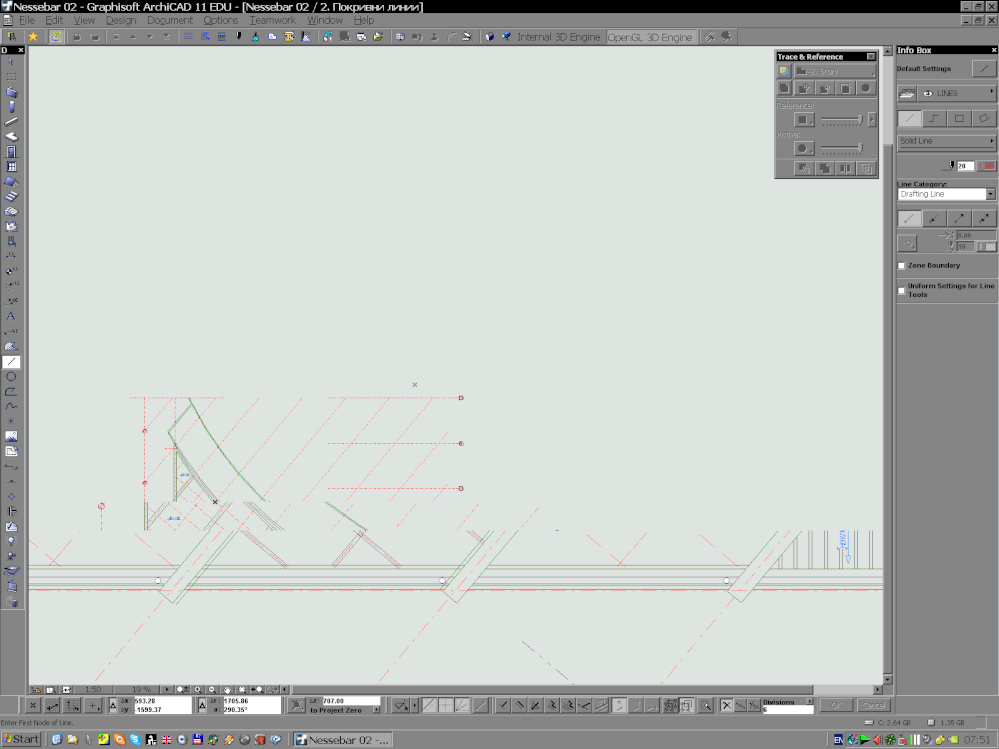999x749 pixels.
Task: Open Default Settings line dialog button
Action: 983,69
